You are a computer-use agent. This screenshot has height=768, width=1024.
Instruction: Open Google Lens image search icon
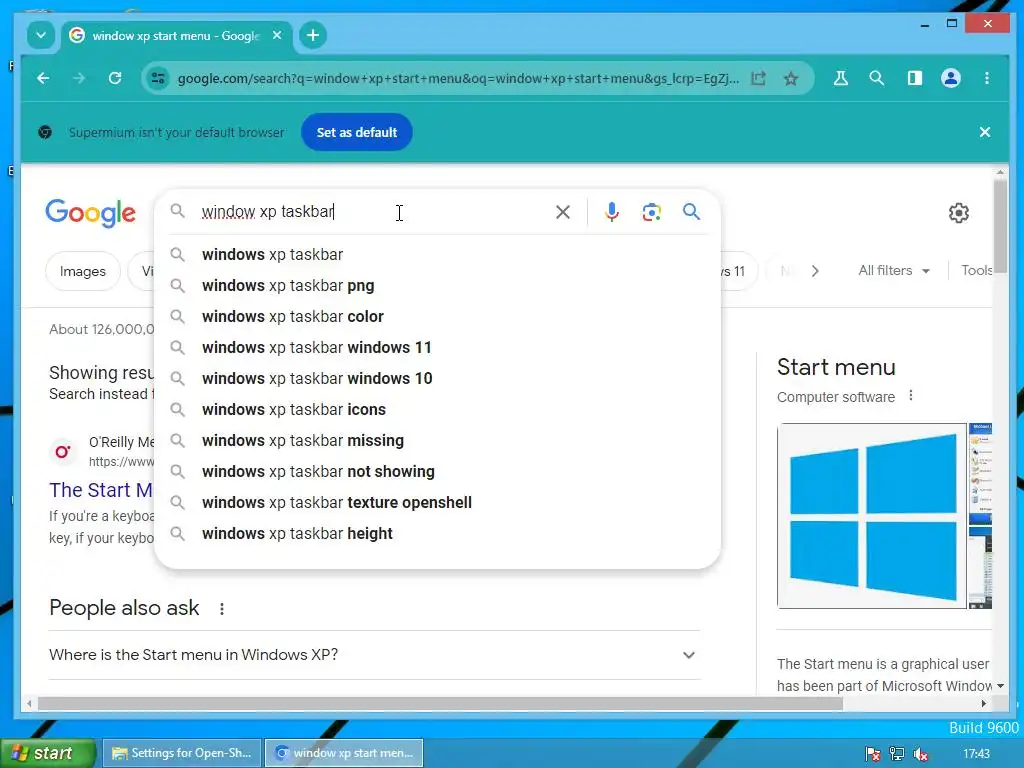pyautogui.click(x=651, y=212)
